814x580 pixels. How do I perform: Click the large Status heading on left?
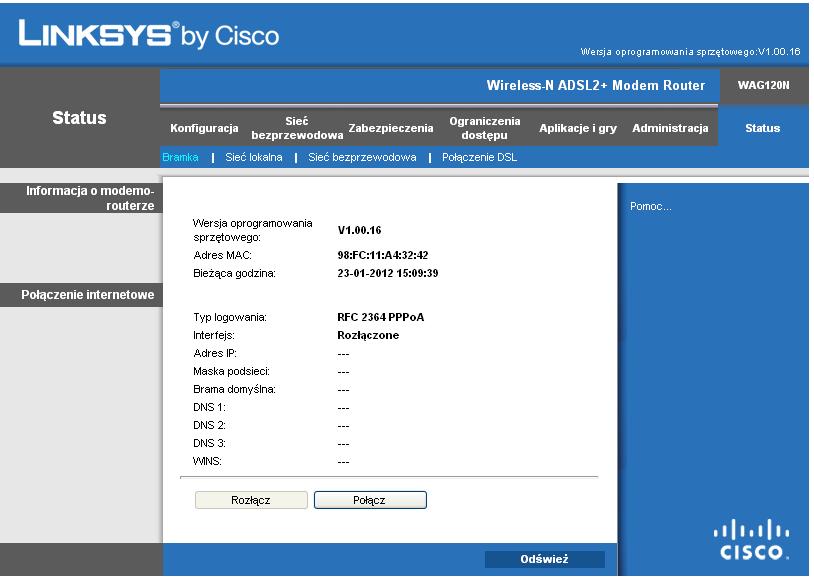point(79,118)
